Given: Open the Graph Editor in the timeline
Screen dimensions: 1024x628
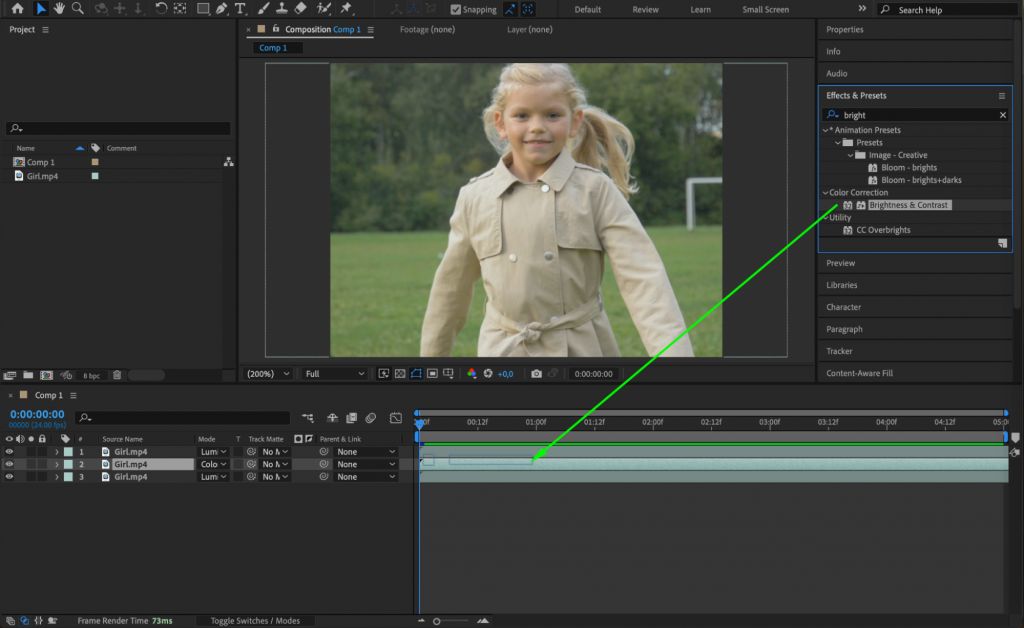Looking at the screenshot, I should (x=396, y=418).
